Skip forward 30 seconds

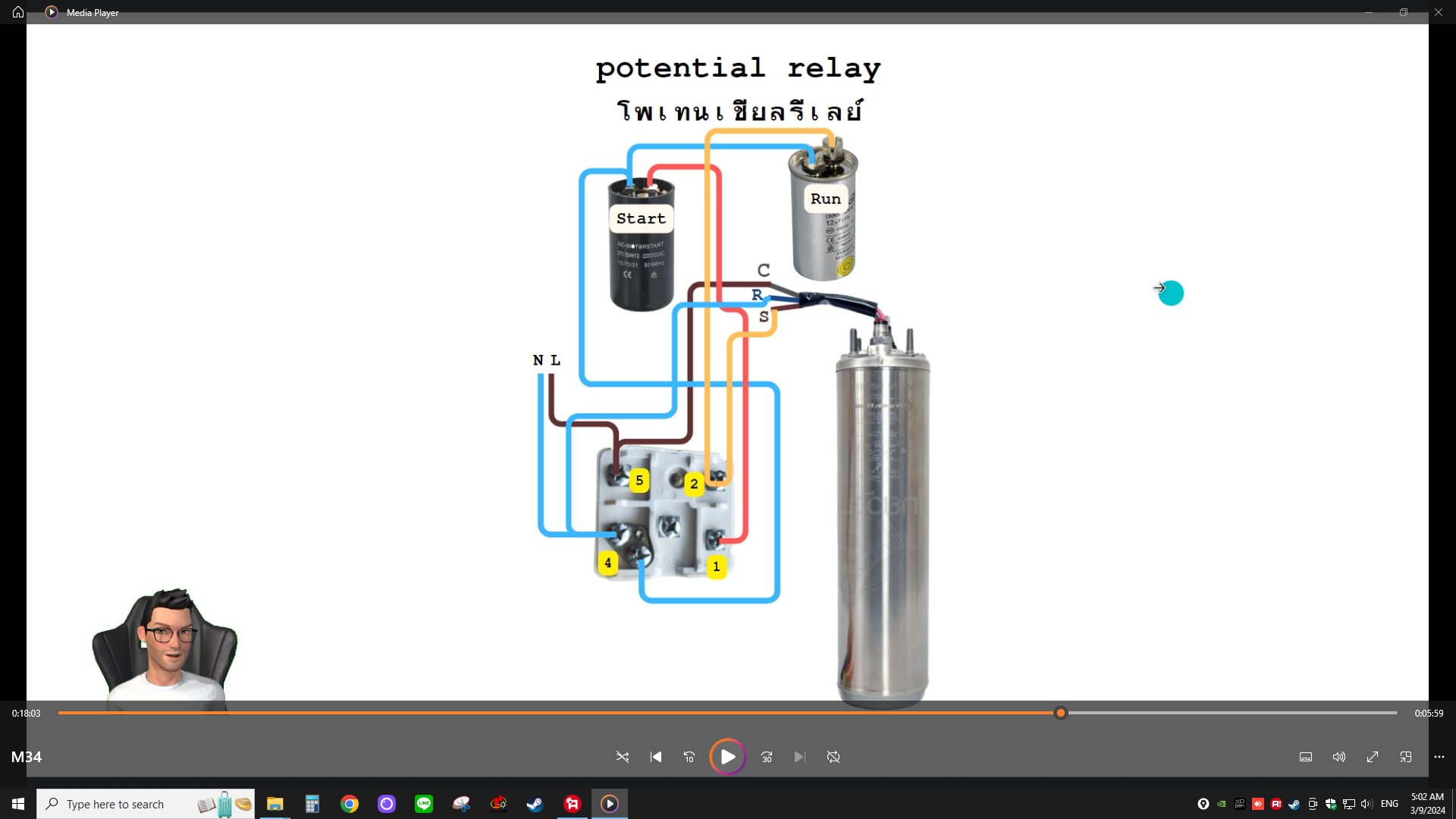767,757
